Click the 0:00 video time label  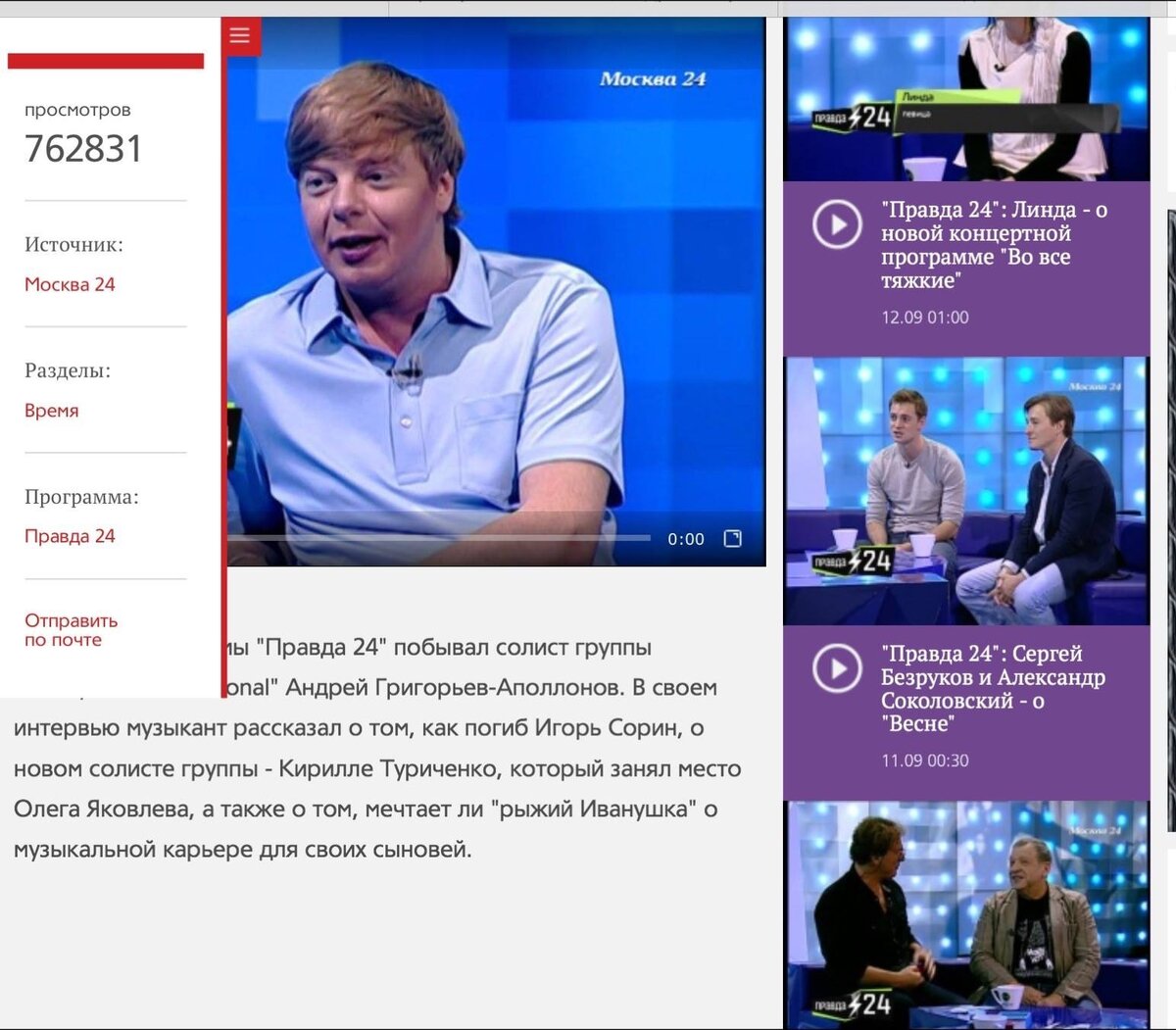coord(686,539)
